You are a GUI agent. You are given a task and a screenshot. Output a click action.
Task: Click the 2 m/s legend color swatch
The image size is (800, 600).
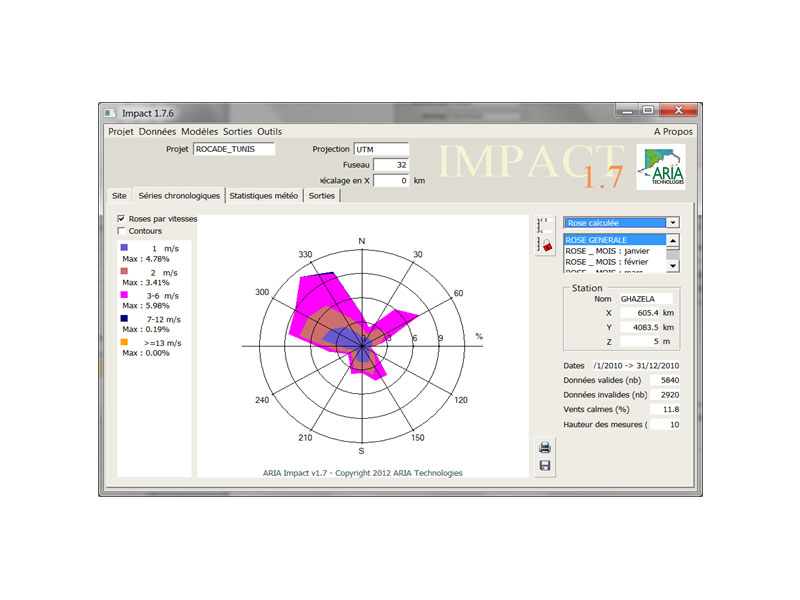(x=124, y=271)
